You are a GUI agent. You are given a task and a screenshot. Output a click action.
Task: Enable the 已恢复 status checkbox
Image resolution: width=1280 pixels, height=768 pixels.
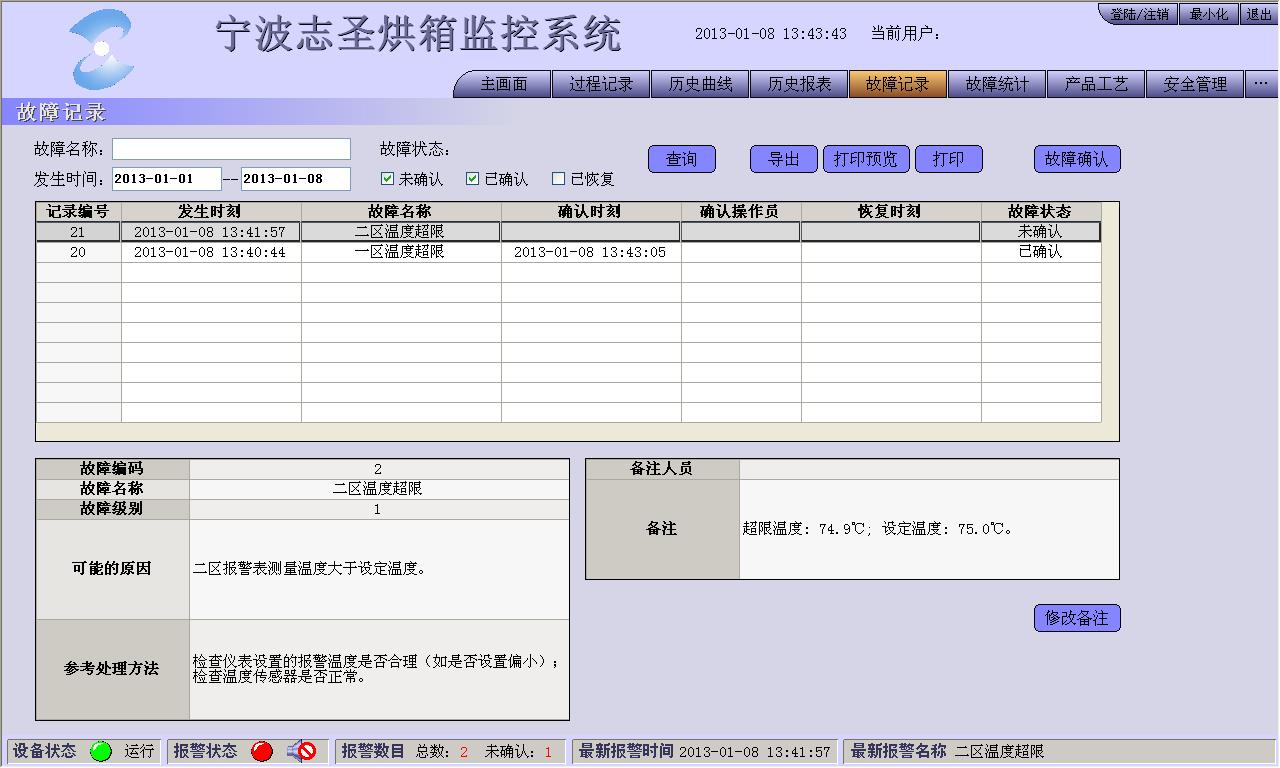[559, 179]
